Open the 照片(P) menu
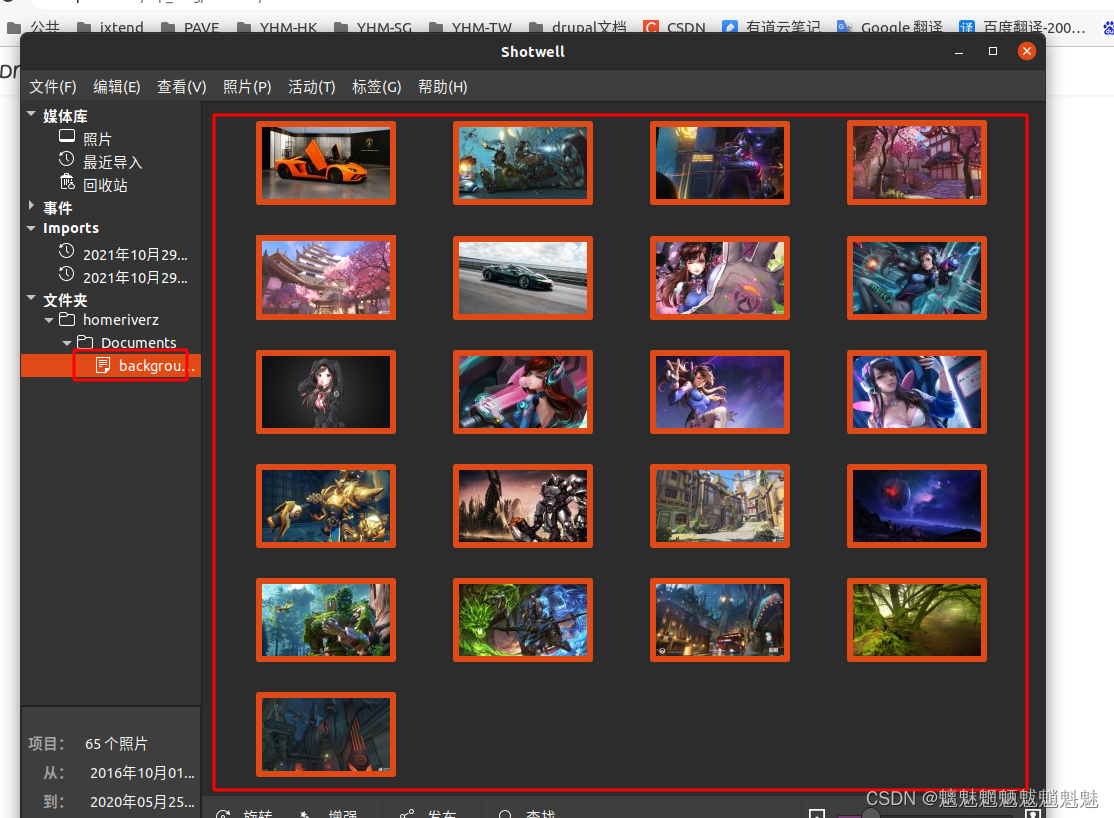The width and height of the screenshot is (1114, 818). click(x=247, y=87)
